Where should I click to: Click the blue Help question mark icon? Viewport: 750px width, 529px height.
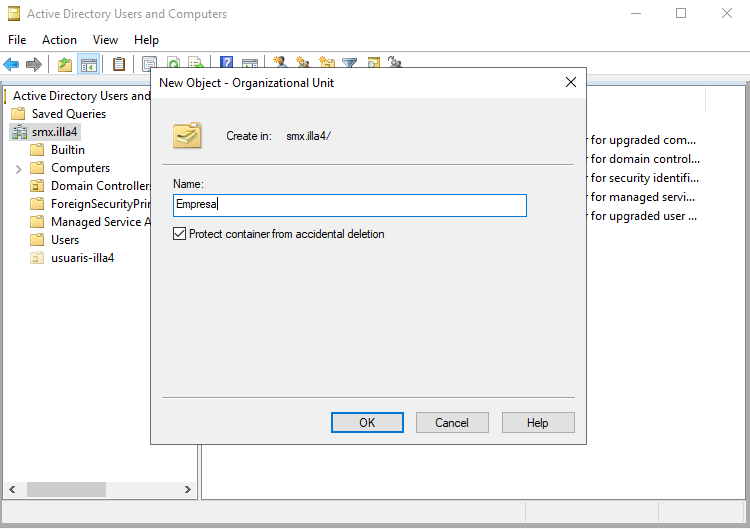pyautogui.click(x=227, y=65)
